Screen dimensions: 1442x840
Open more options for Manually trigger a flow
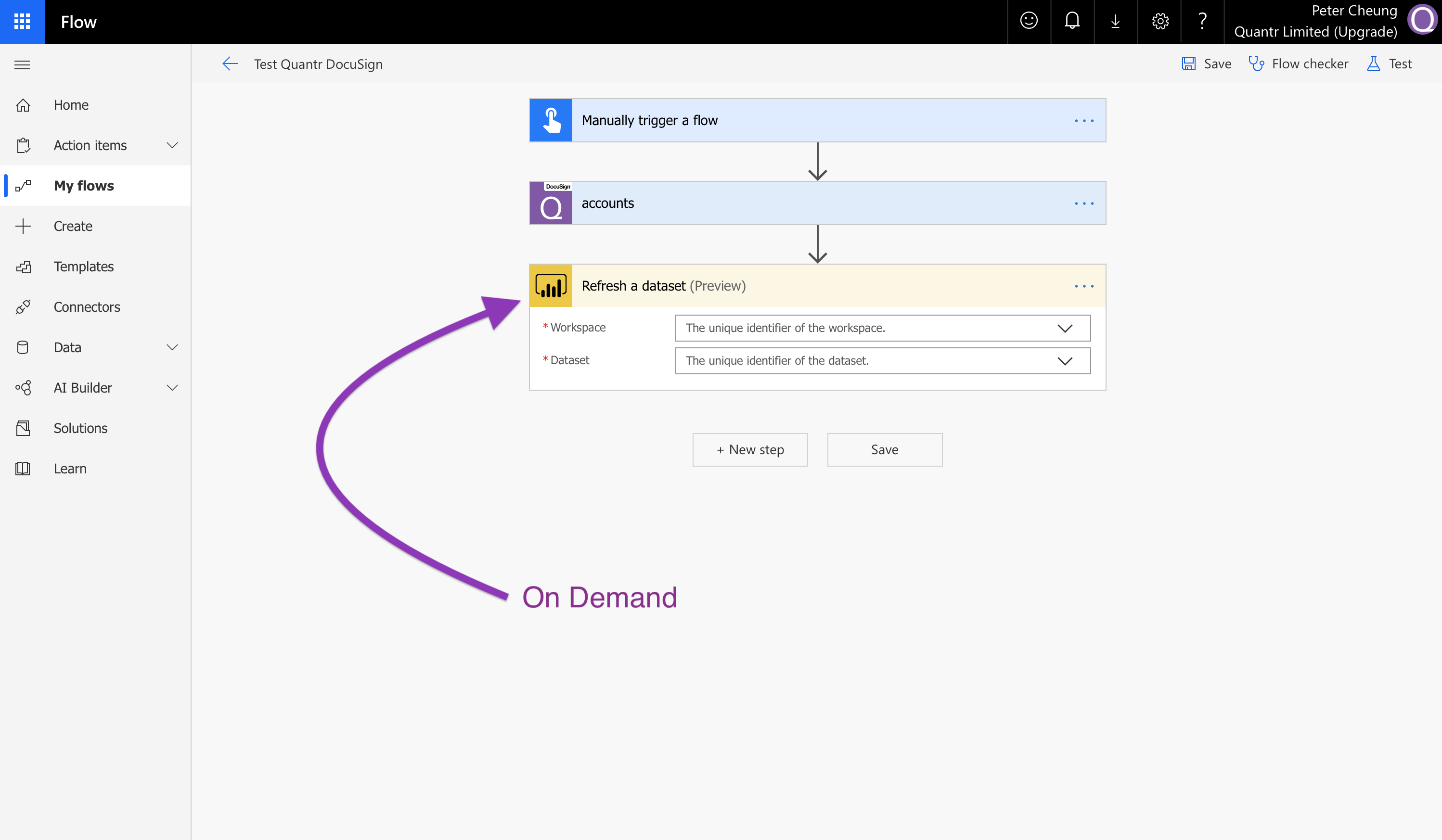pyautogui.click(x=1084, y=121)
